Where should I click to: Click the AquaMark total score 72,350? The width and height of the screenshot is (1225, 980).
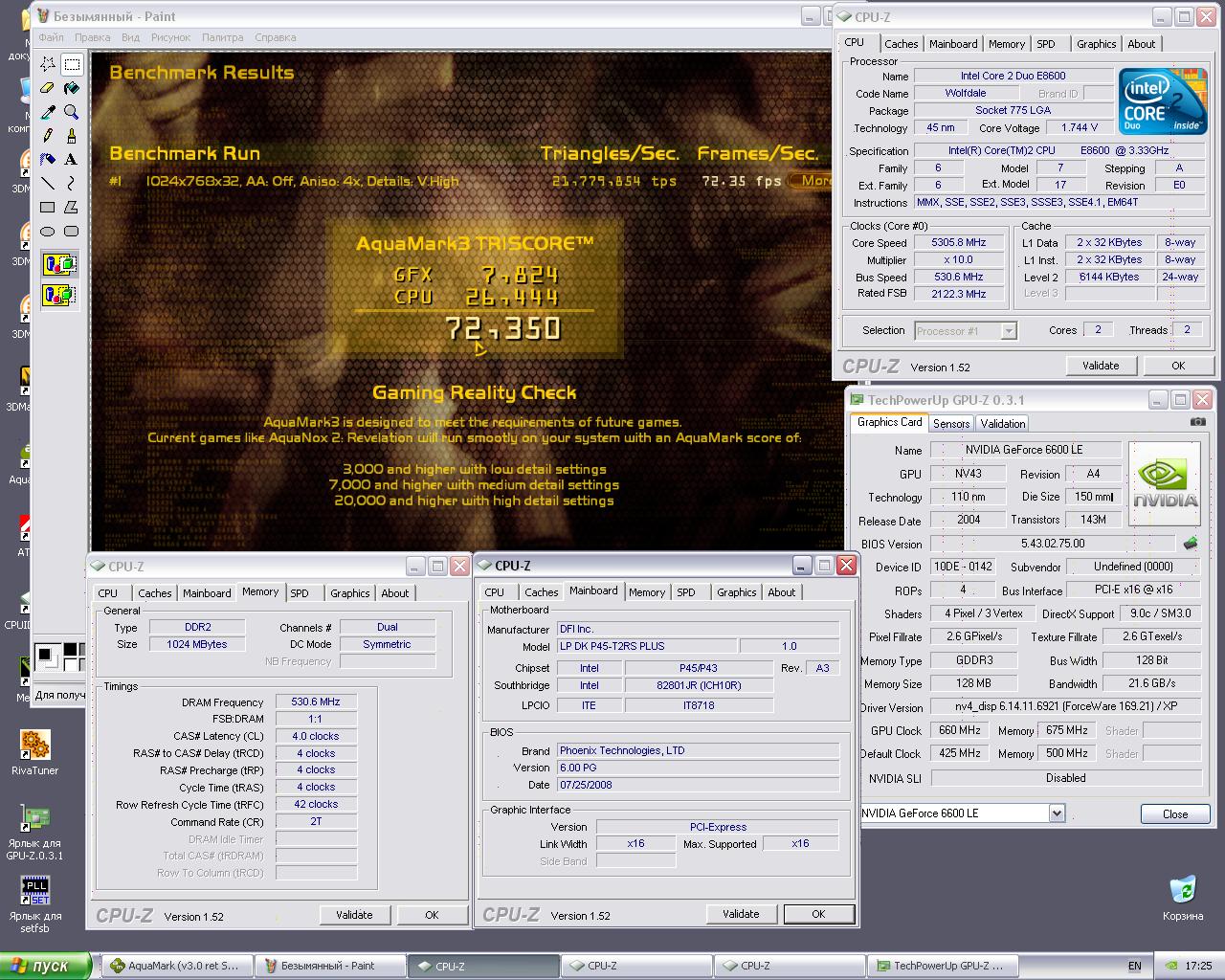click(503, 328)
